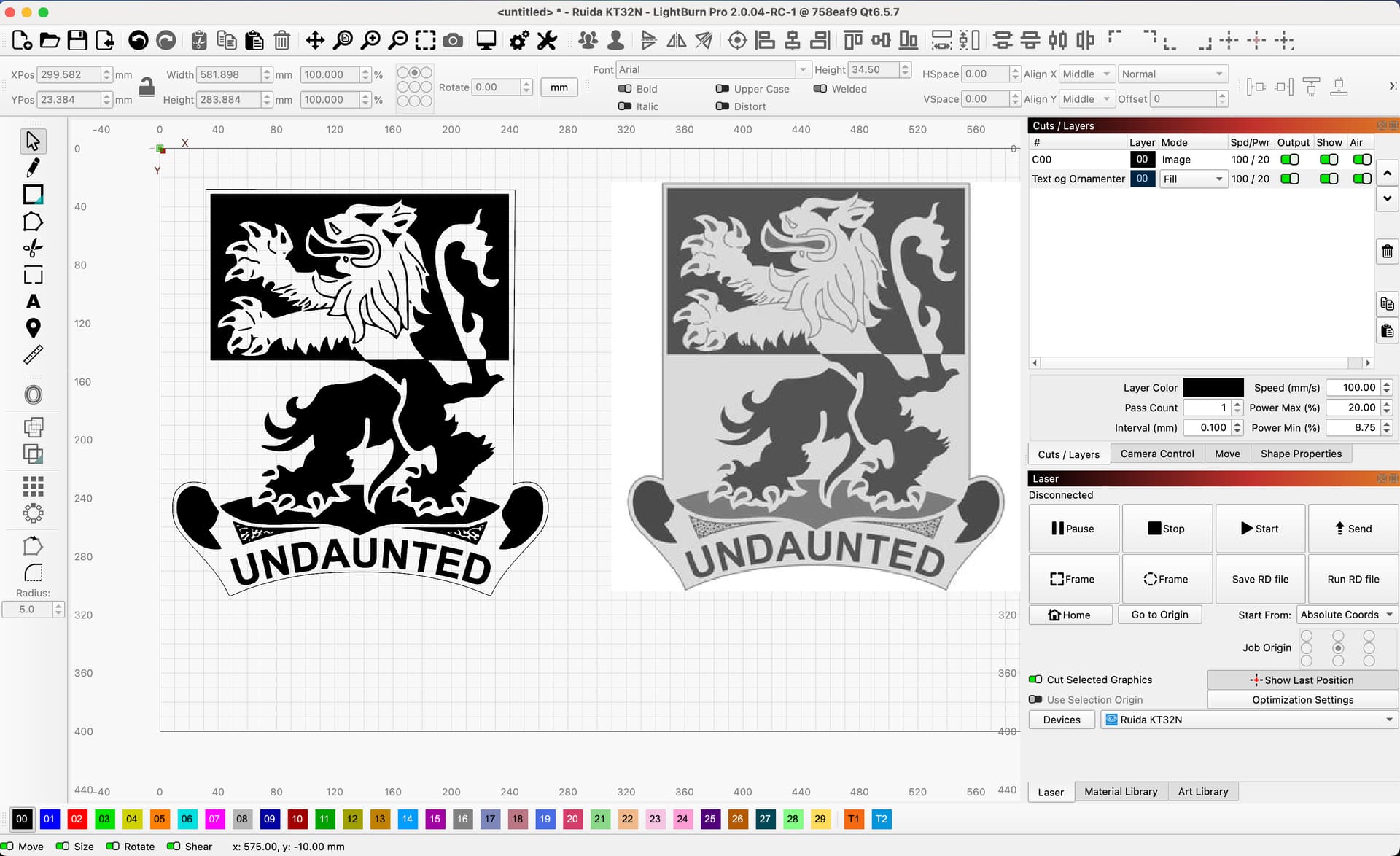Choose the Measure ruler tool
Image resolution: width=1400 pixels, height=856 pixels.
pyautogui.click(x=33, y=355)
